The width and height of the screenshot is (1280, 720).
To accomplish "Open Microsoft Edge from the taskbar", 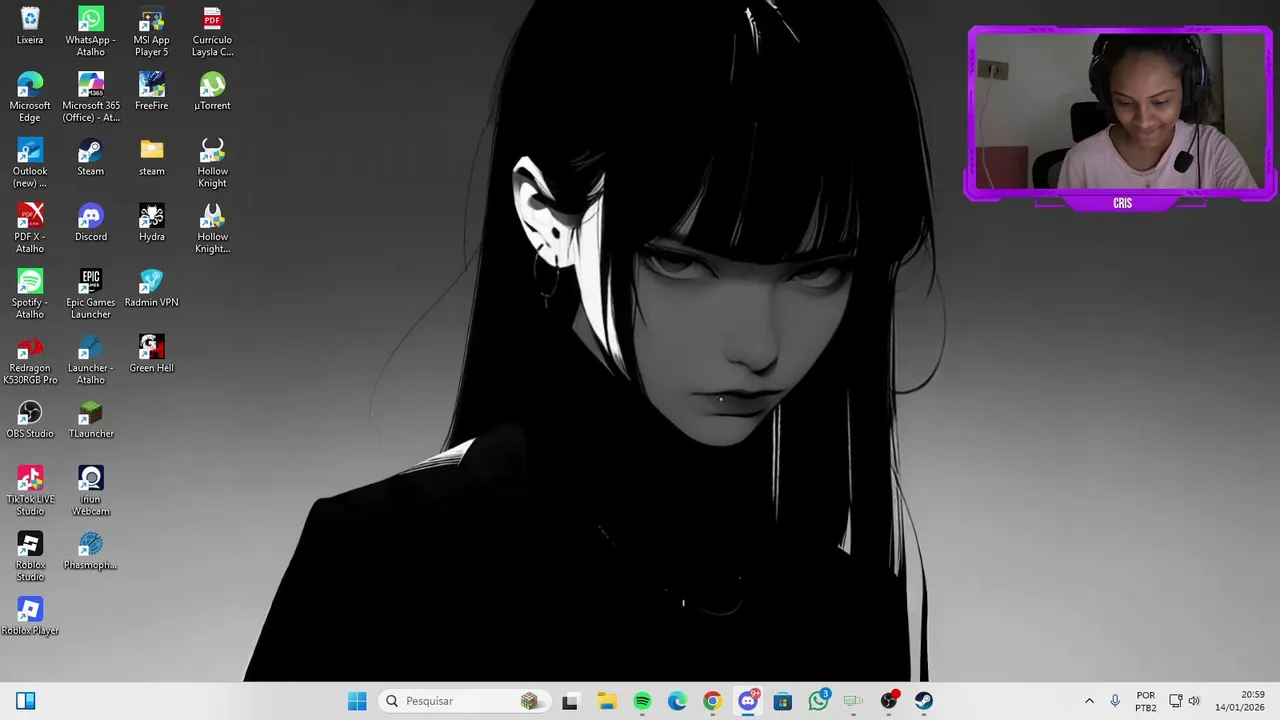I will click(x=677, y=701).
